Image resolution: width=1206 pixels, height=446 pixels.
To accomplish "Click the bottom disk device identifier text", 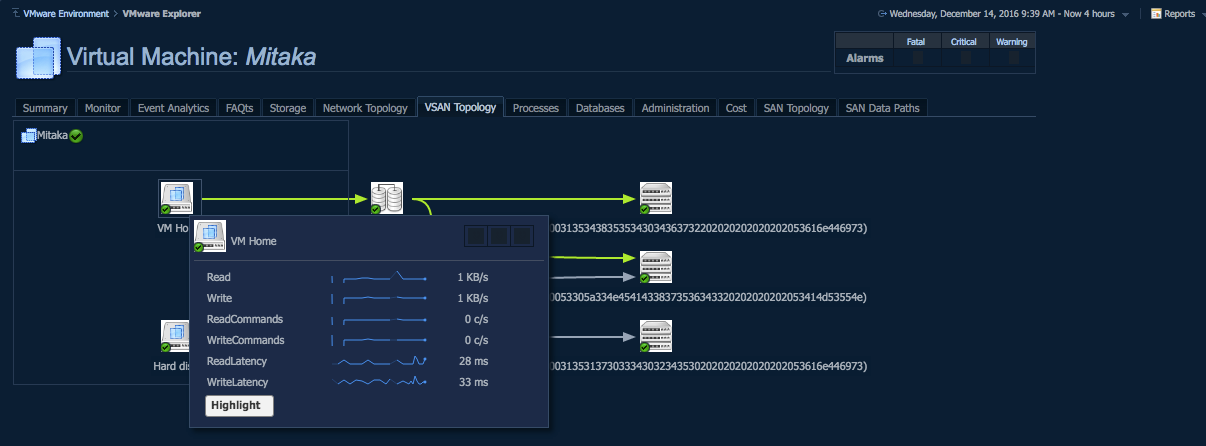I will click(709, 367).
